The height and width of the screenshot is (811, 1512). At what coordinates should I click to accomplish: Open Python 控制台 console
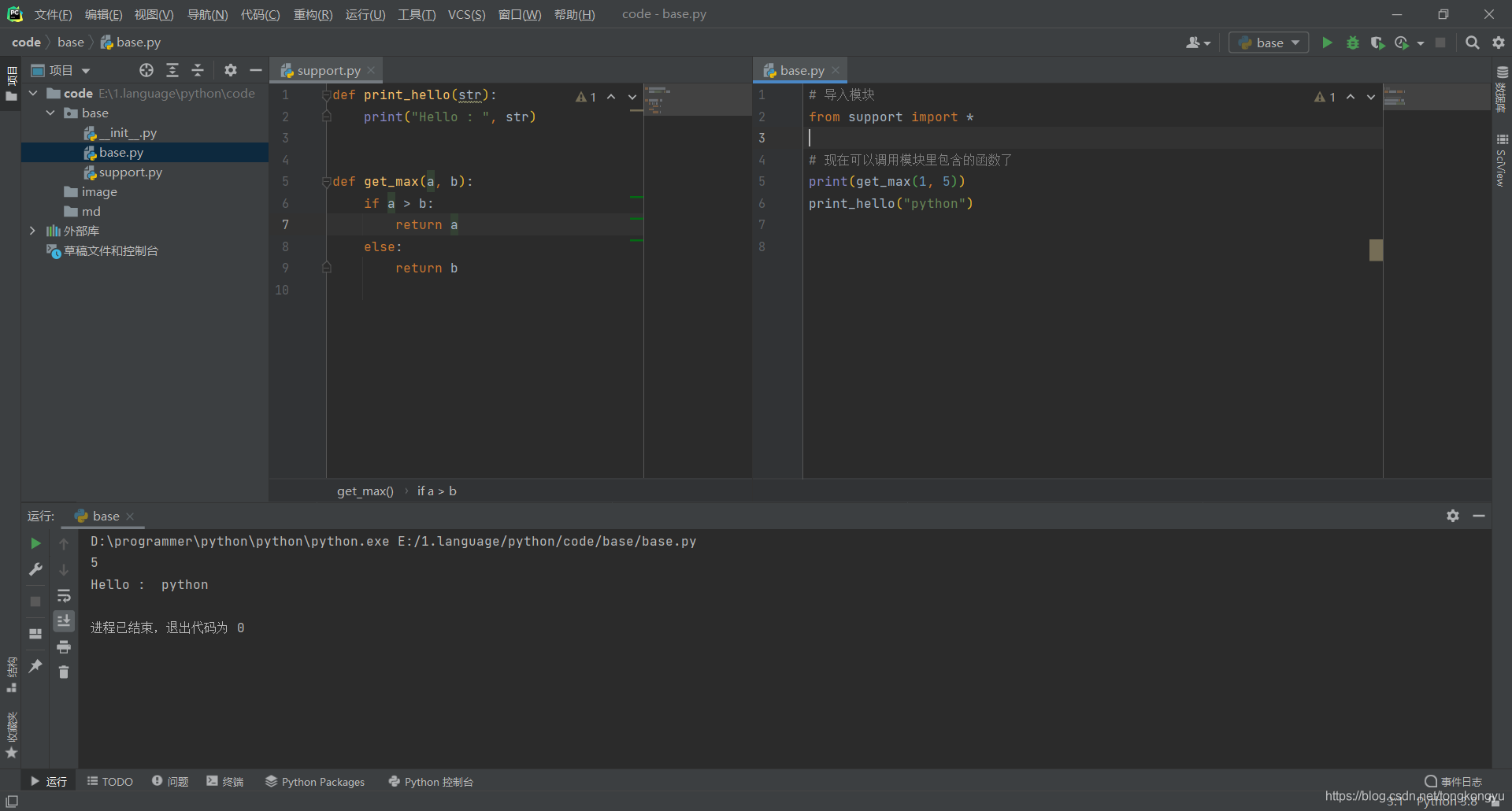(x=431, y=781)
